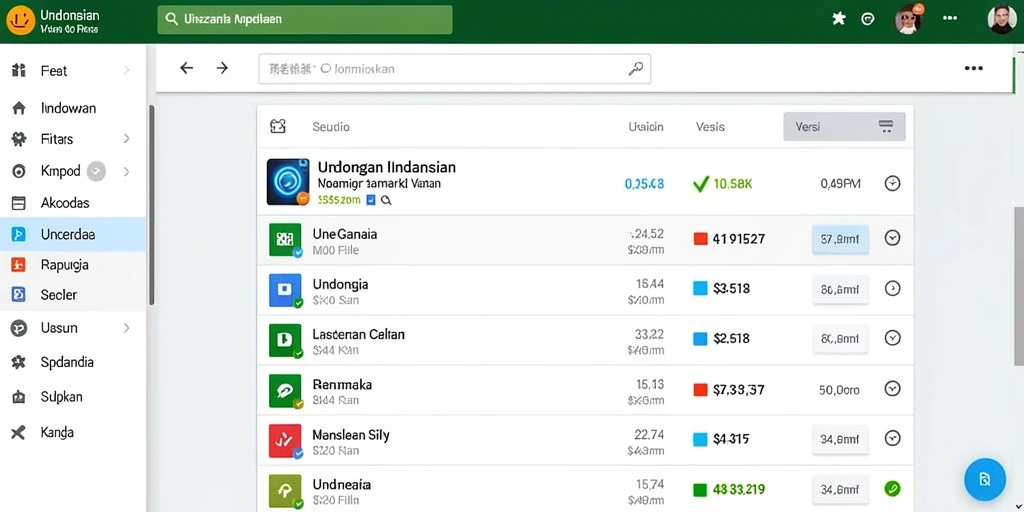The height and width of the screenshot is (512, 1024).
Task: Click the 57,8mf button on UneGanaia row
Action: [x=840, y=239]
